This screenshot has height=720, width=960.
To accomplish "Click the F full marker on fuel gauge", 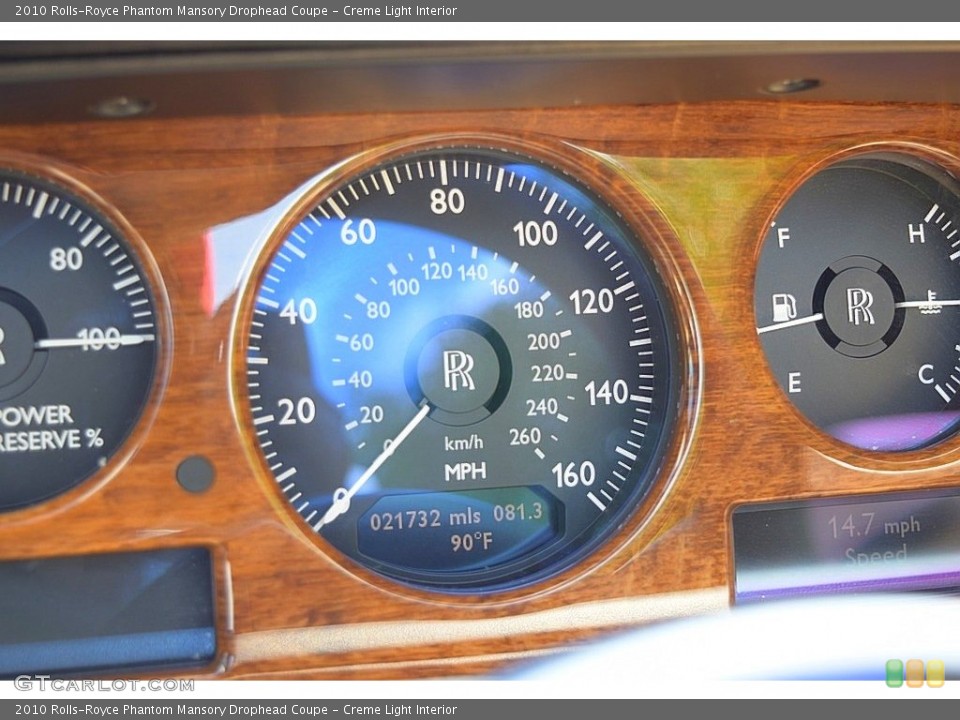I will 783,238.
